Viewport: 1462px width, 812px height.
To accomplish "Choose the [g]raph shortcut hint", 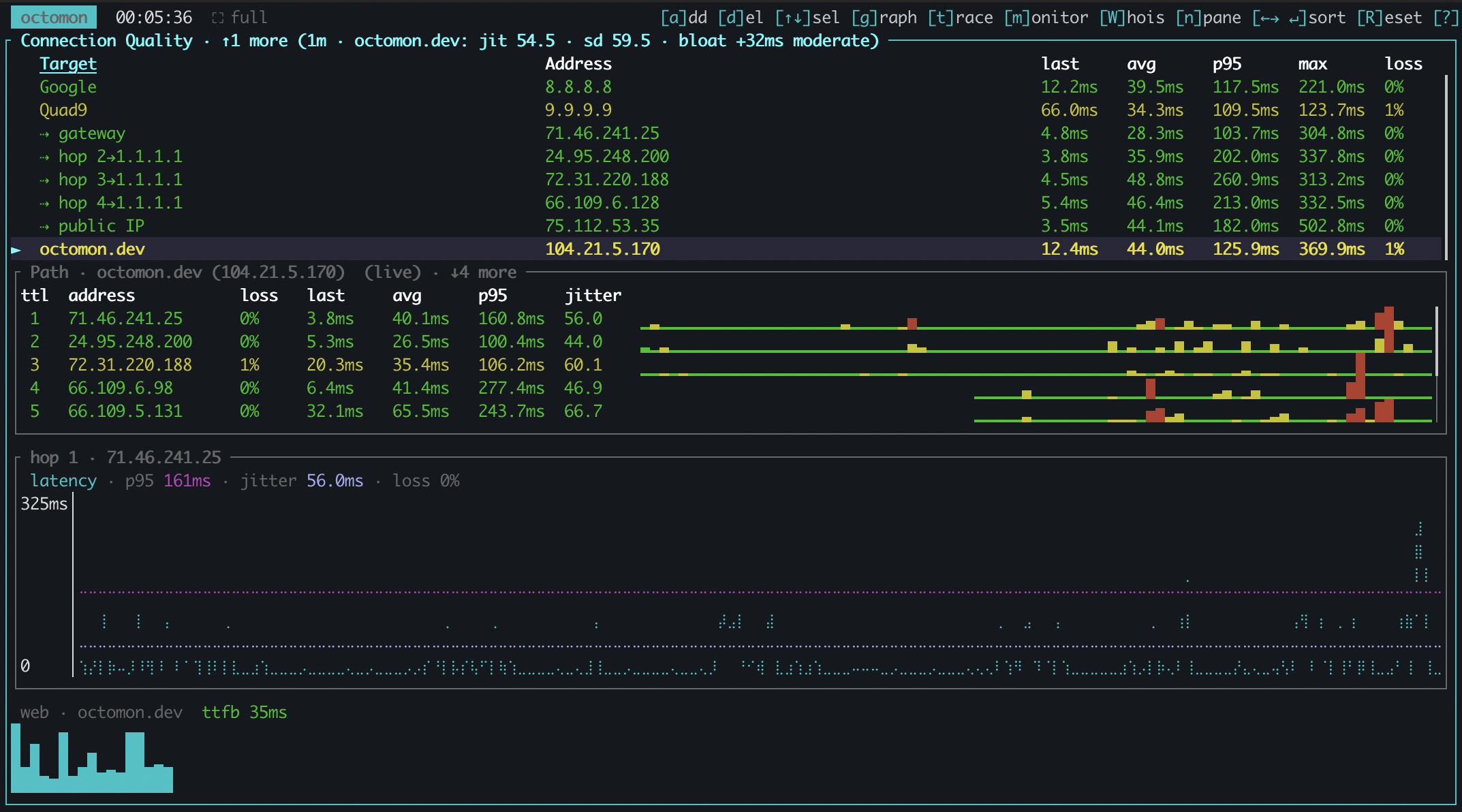I will tap(884, 17).
